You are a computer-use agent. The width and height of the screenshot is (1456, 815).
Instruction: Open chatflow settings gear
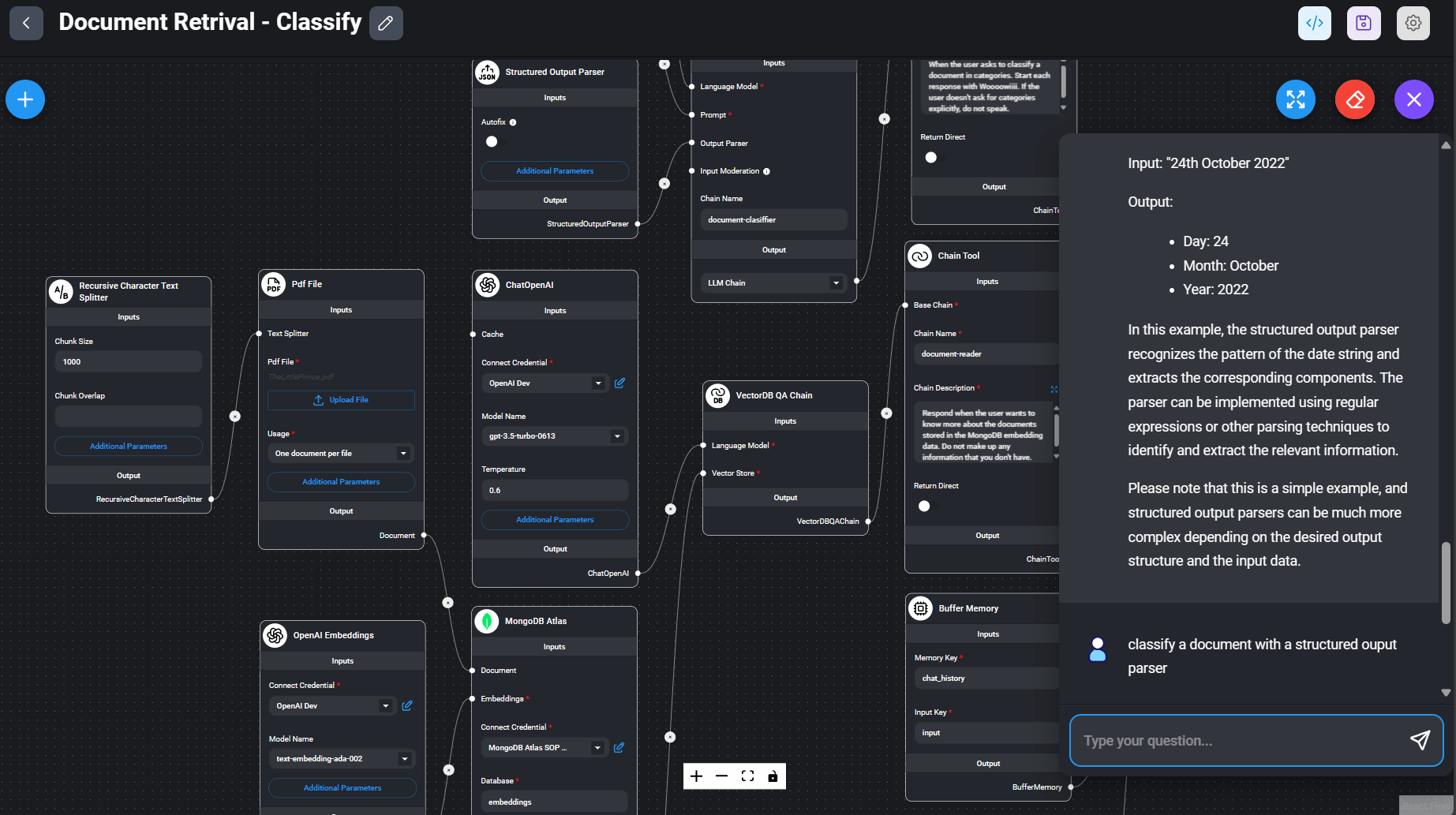pos(1413,23)
